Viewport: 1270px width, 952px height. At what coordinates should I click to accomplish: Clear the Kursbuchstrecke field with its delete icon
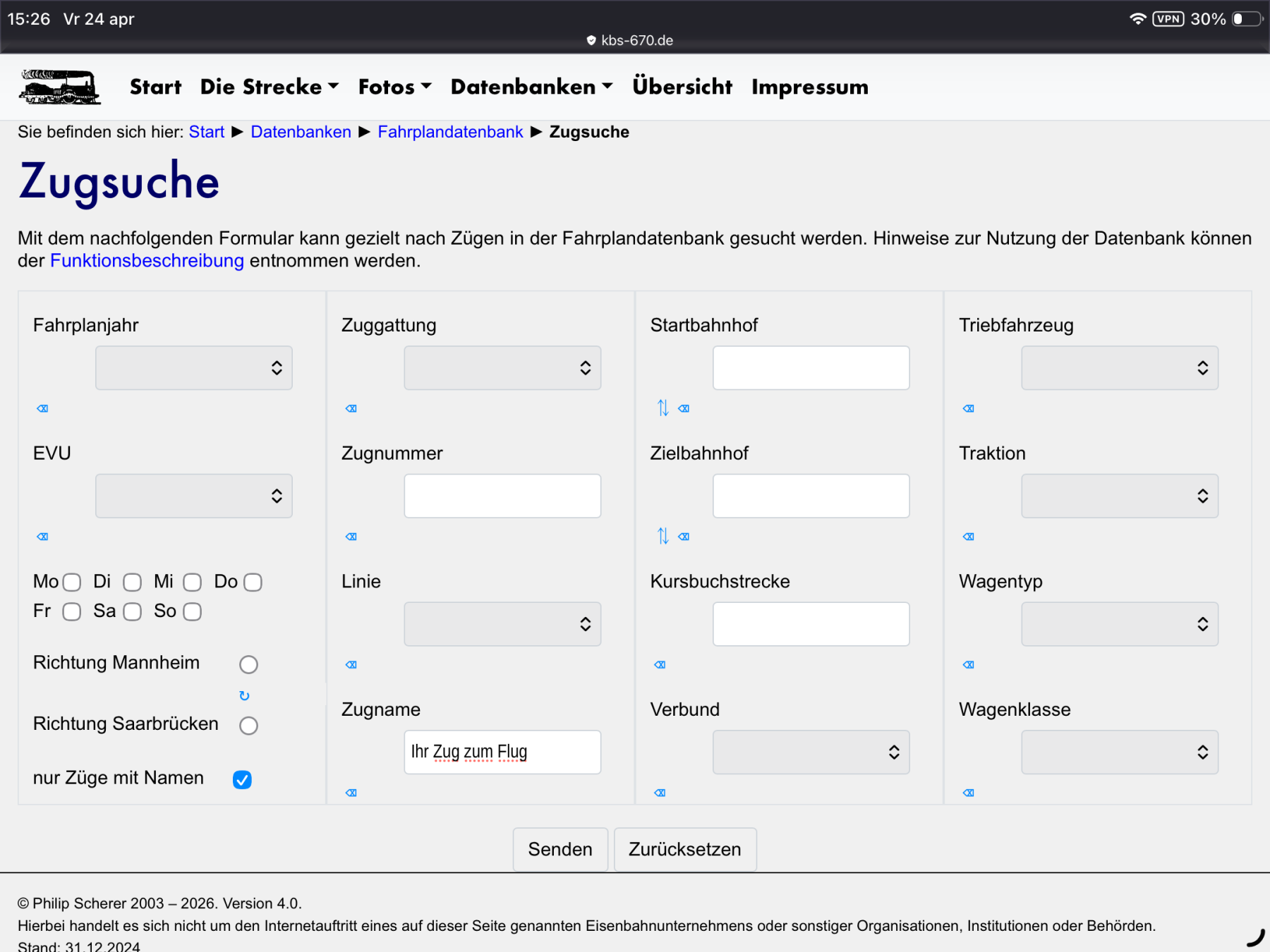pyautogui.click(x=660, y=664)
